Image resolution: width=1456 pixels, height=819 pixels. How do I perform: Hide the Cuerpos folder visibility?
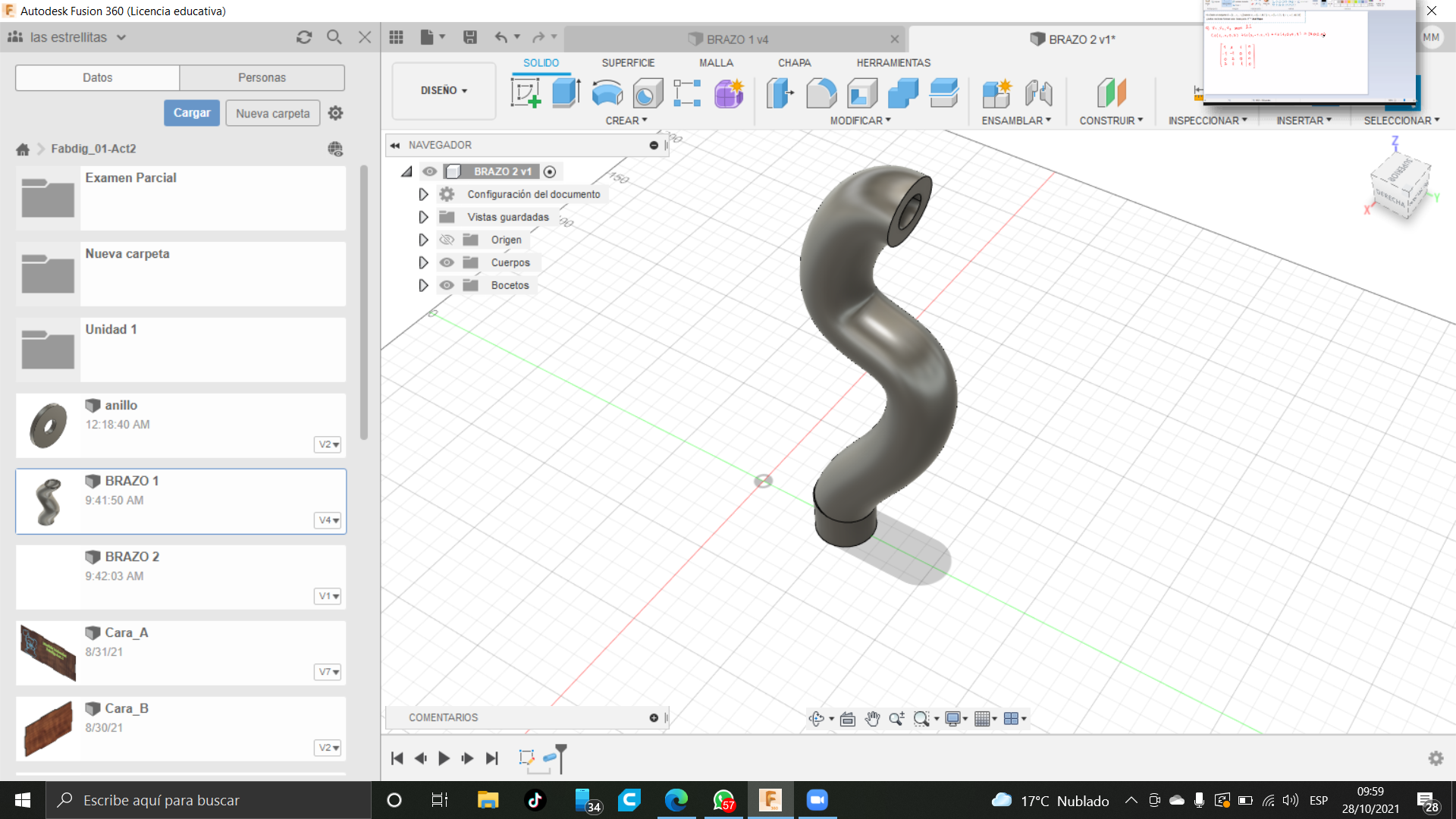pos(447,262)
